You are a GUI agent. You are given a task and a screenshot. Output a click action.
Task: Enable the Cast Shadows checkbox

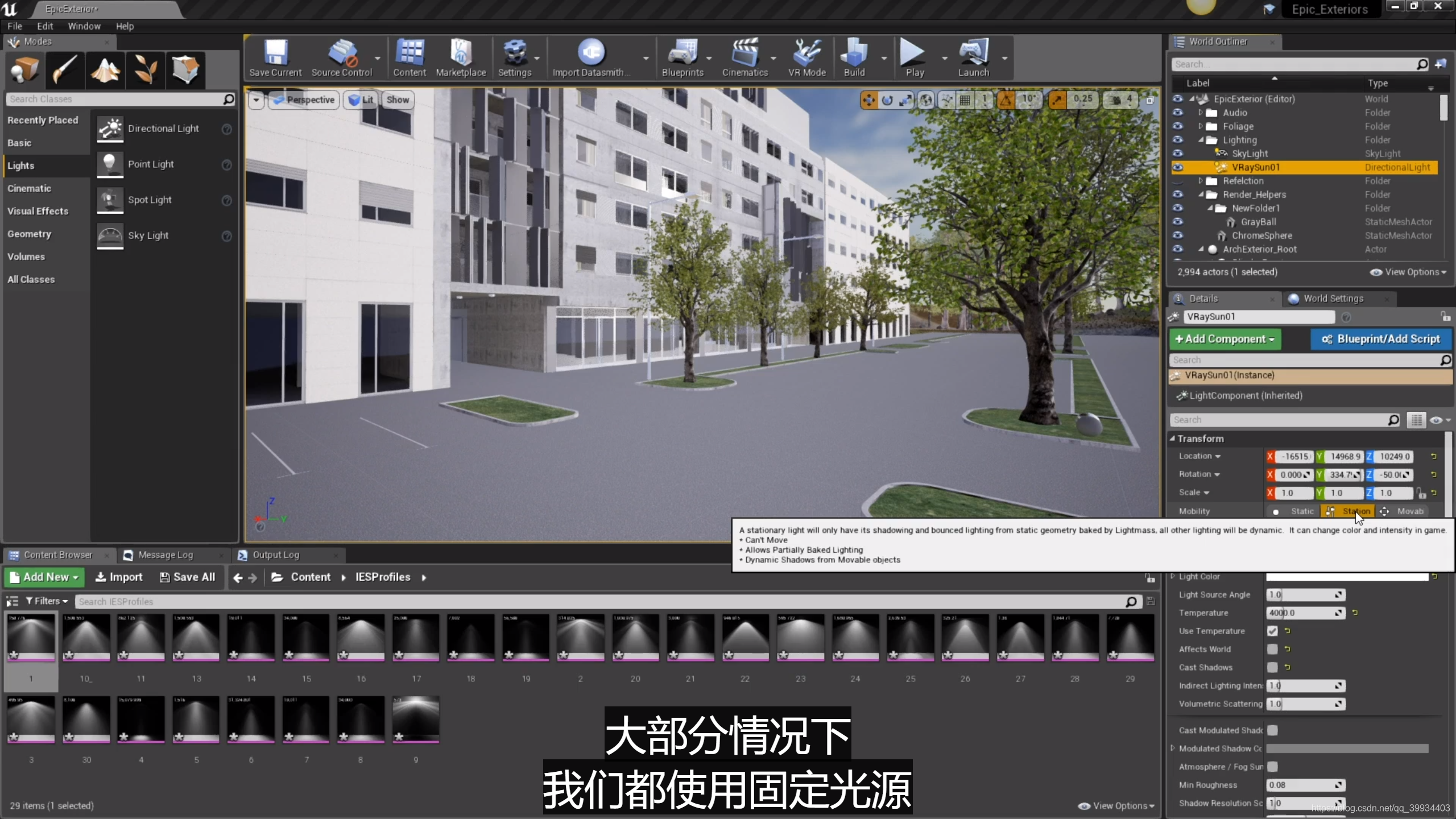(1272, 667)
